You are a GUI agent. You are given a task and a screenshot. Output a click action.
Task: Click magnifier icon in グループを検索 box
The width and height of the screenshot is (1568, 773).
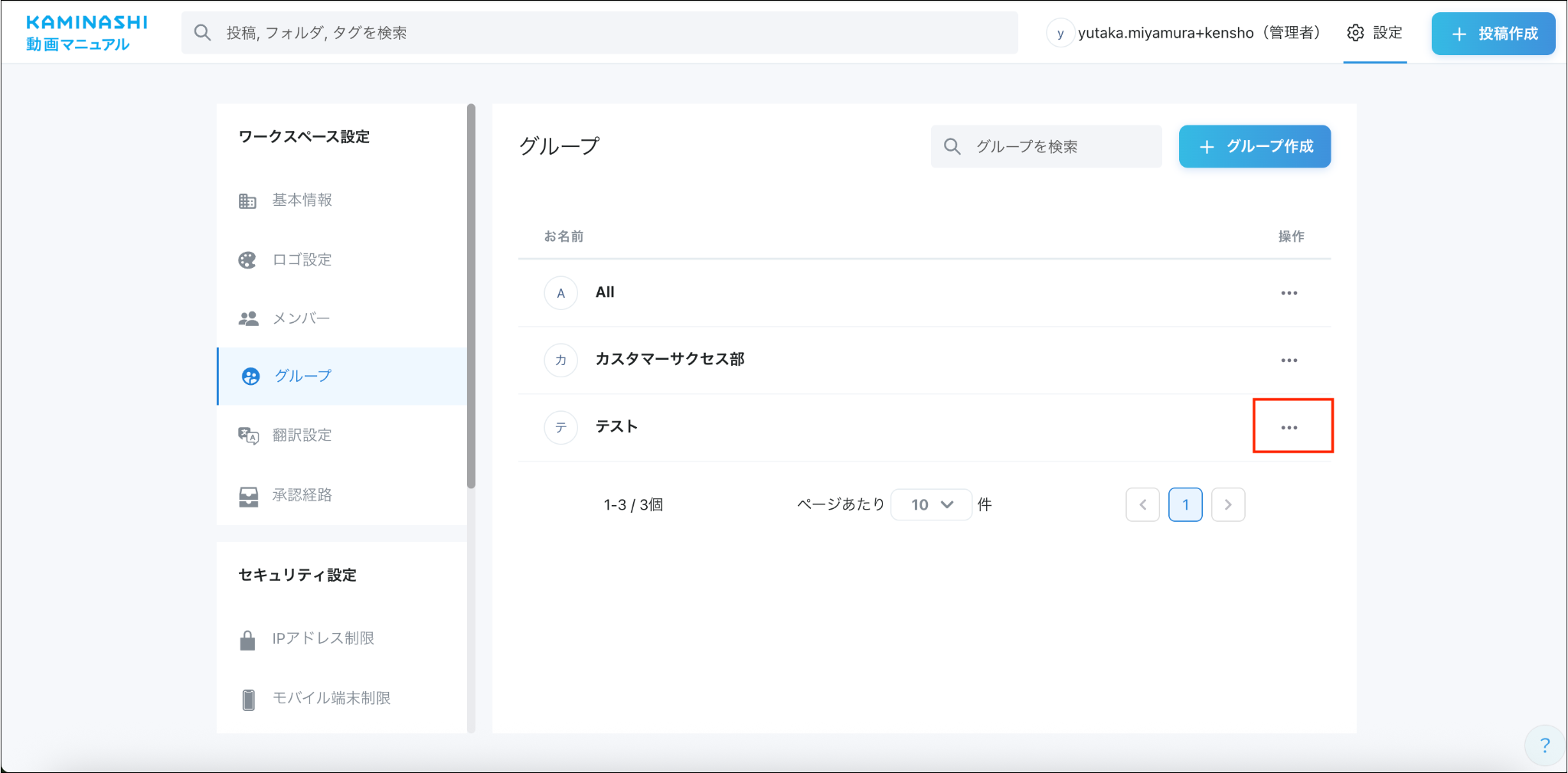tap(952, 146)
